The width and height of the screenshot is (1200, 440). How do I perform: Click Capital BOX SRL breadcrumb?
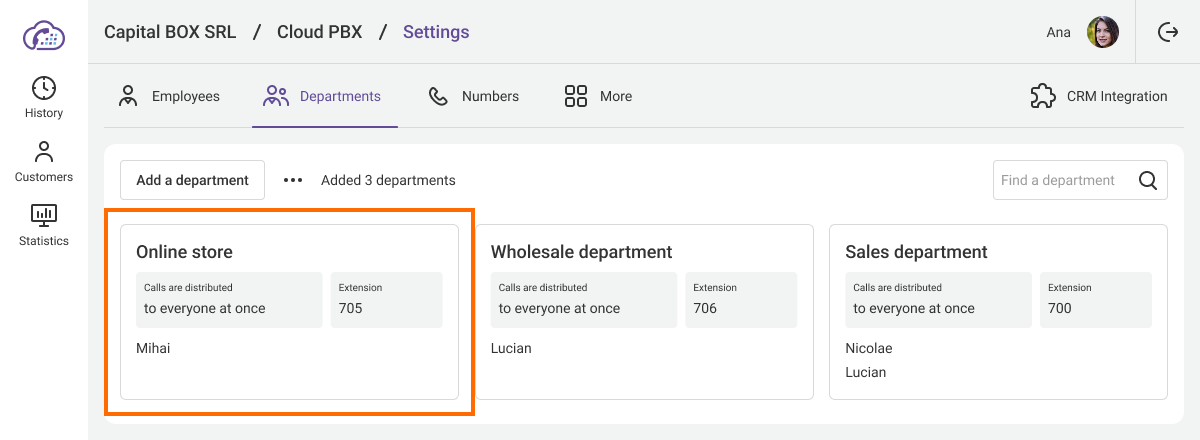click(x=170, y=32)
